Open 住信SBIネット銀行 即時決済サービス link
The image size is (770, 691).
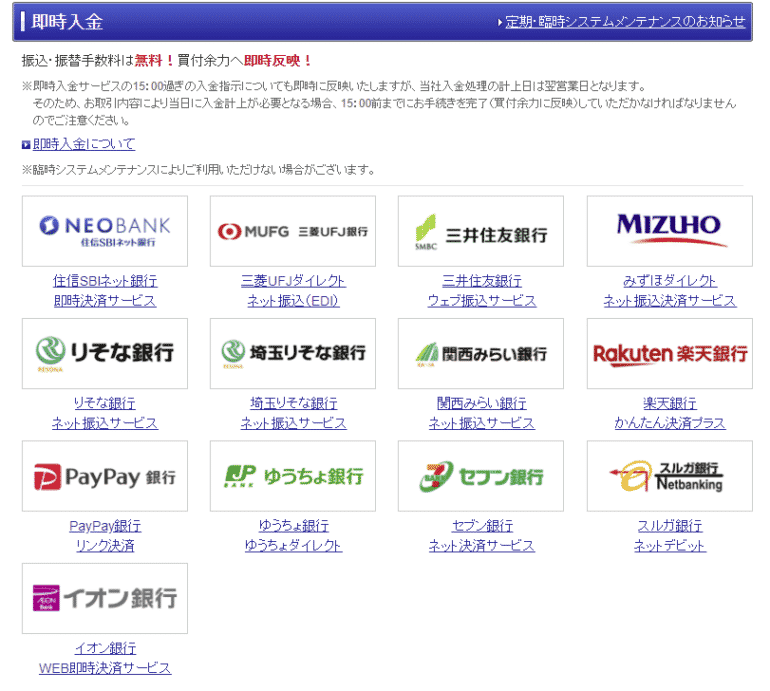(x=105, y=291)
